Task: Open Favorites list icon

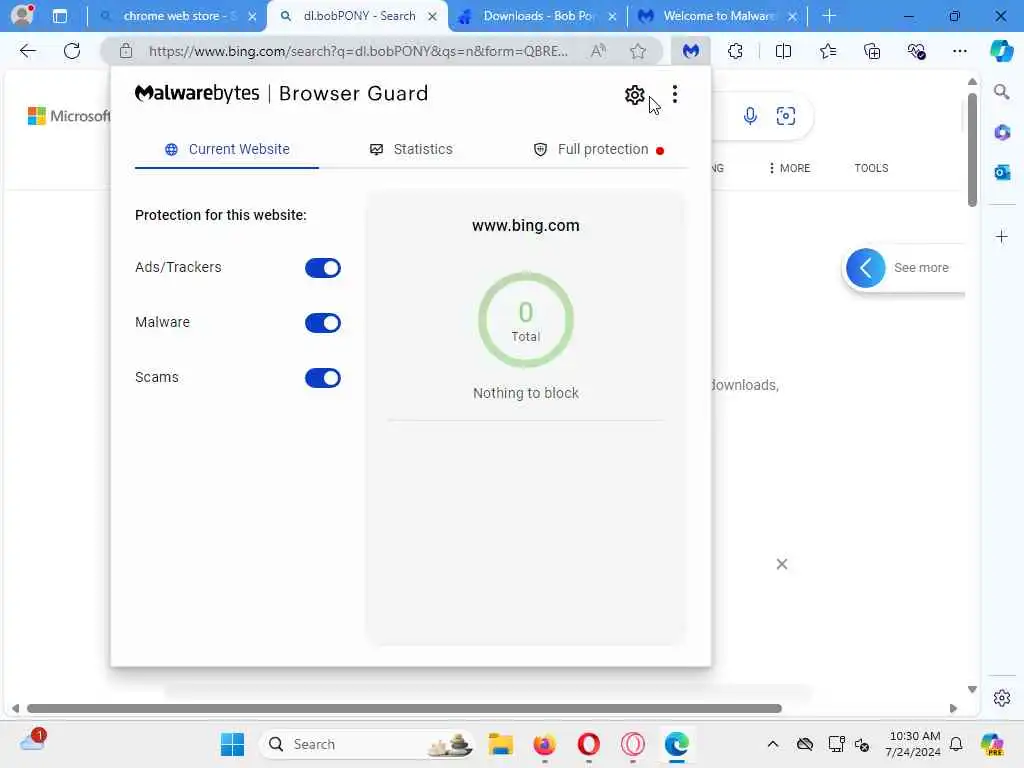Action: click(827, 51)
